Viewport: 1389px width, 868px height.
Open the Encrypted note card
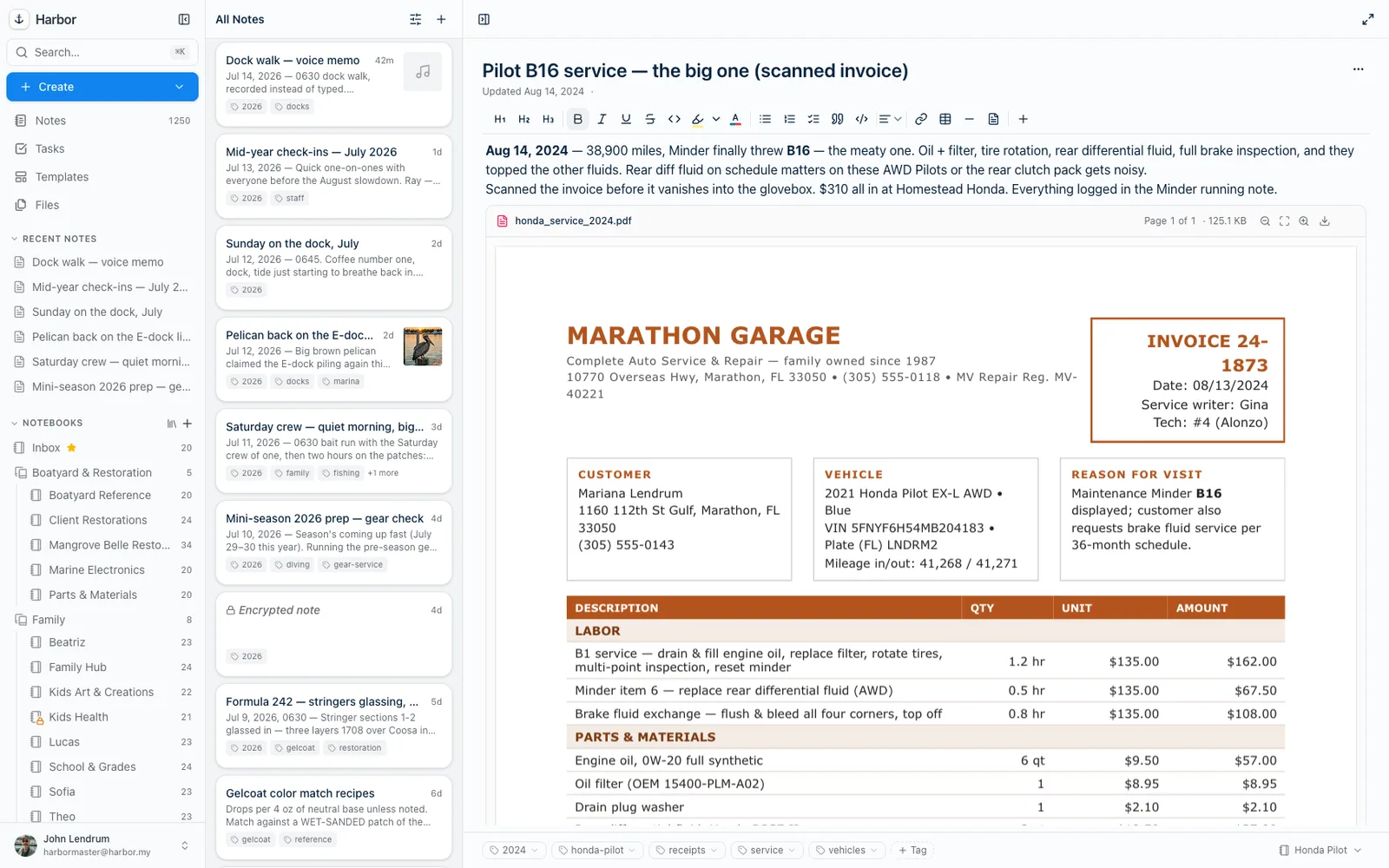click(x=333, y=634)
